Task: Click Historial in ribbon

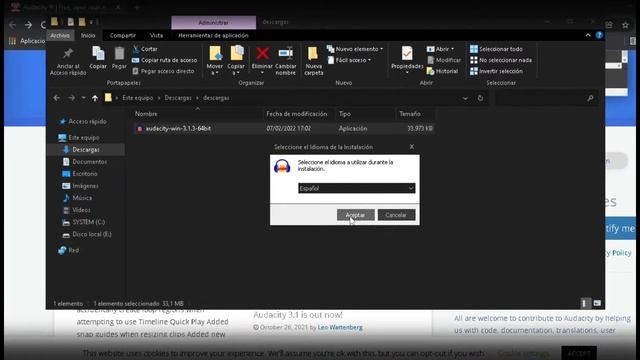Action: click(442, 71)
